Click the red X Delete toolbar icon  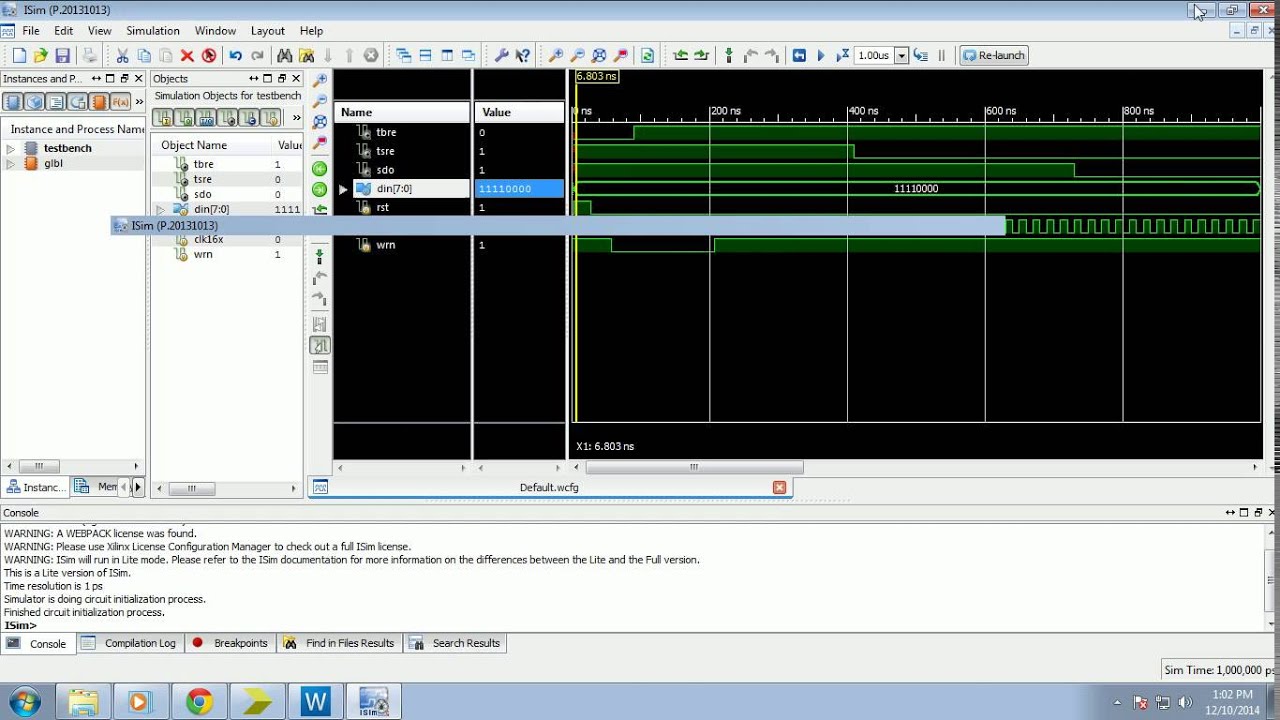[187, 56]
